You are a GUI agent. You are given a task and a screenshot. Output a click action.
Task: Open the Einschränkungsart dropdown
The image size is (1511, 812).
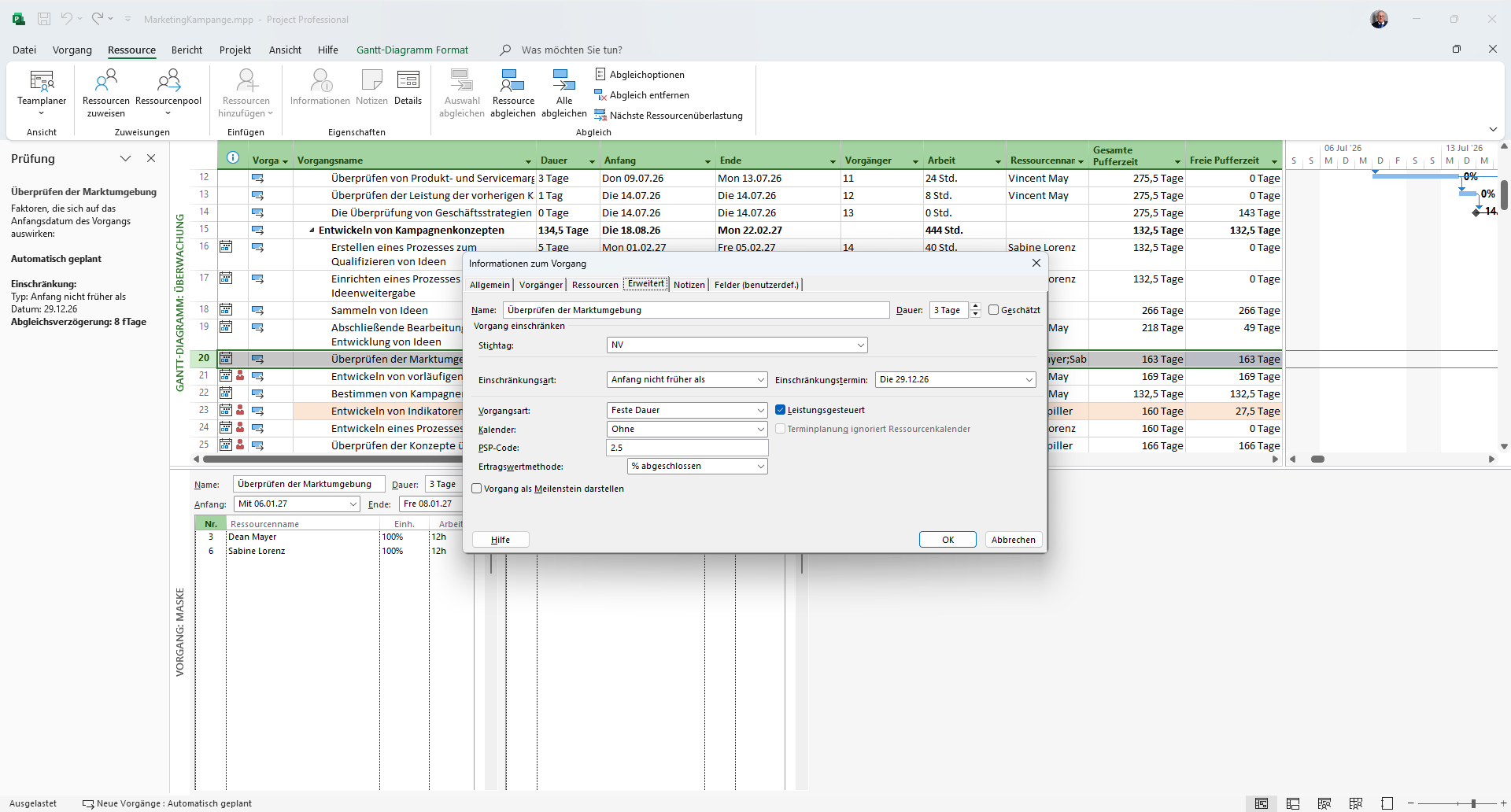point(760,380)
